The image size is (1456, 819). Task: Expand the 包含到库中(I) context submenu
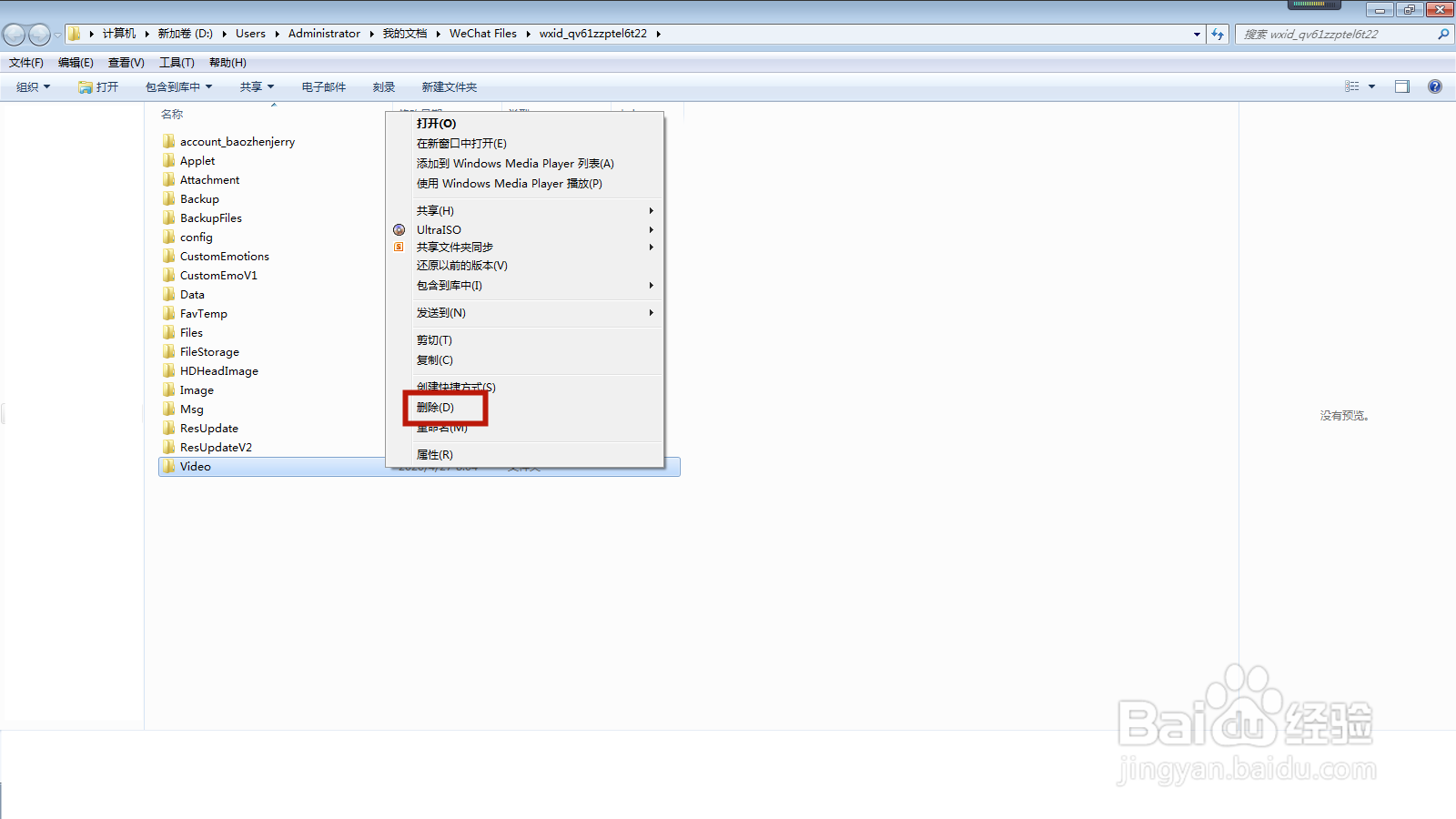click(x=651, y=285)
